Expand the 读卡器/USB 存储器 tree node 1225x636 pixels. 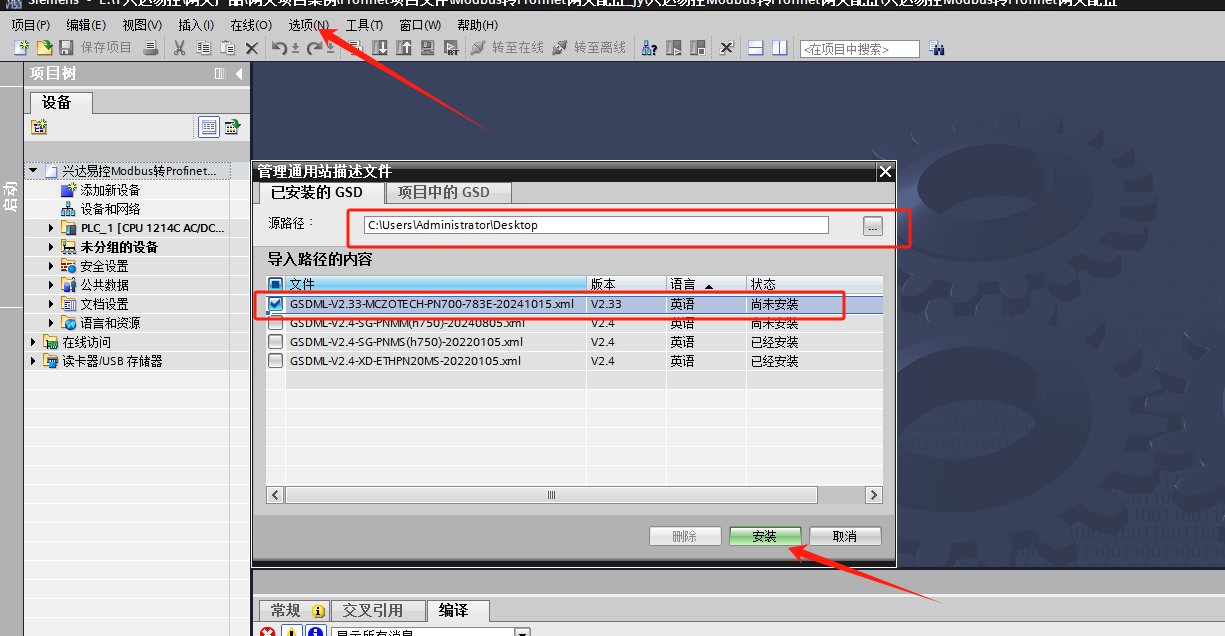coord(33,361)
